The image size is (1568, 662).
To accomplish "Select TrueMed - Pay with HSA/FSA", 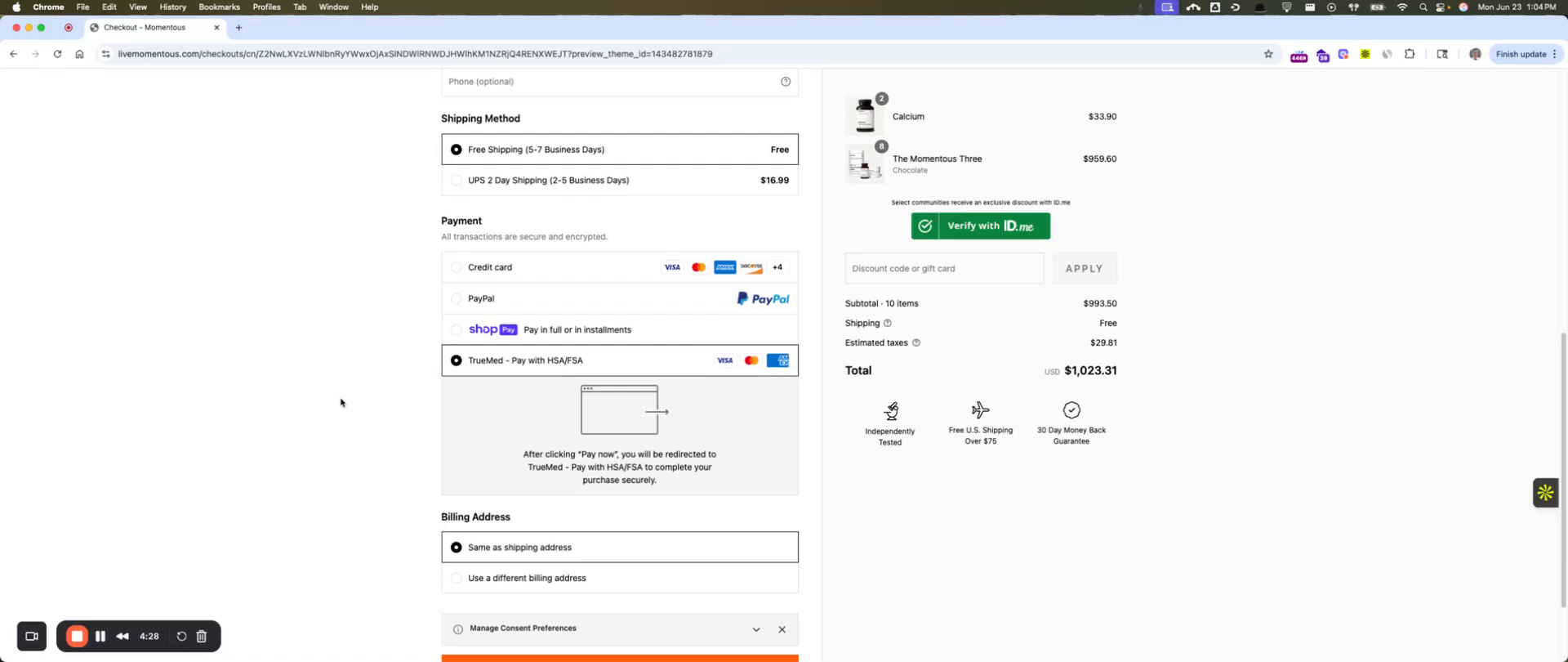I will click(x=620, y=360).
